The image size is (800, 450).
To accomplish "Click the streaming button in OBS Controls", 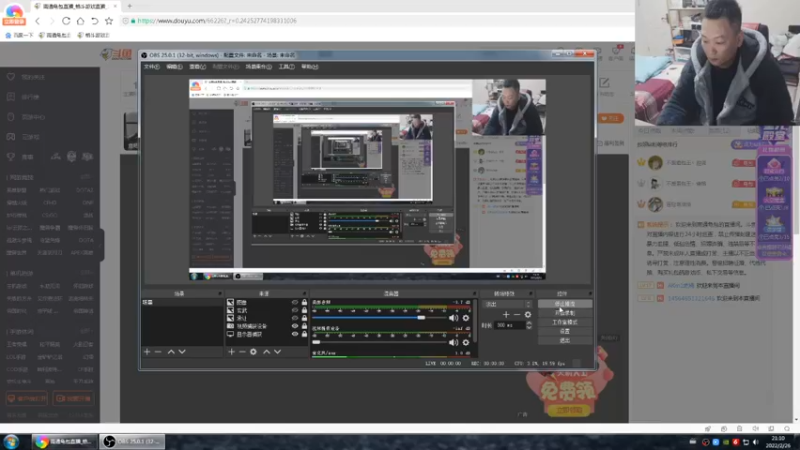I will 565,304.
